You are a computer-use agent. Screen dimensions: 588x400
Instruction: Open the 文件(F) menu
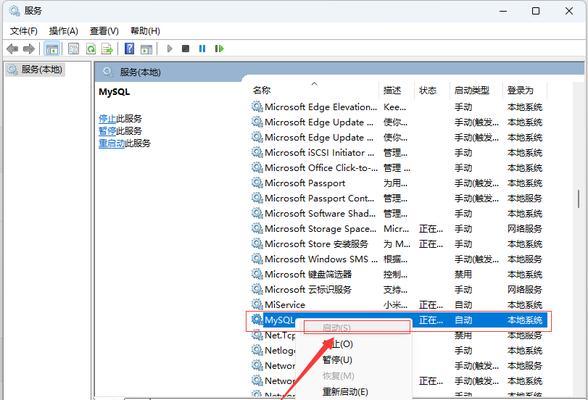(x=23, y=31)
